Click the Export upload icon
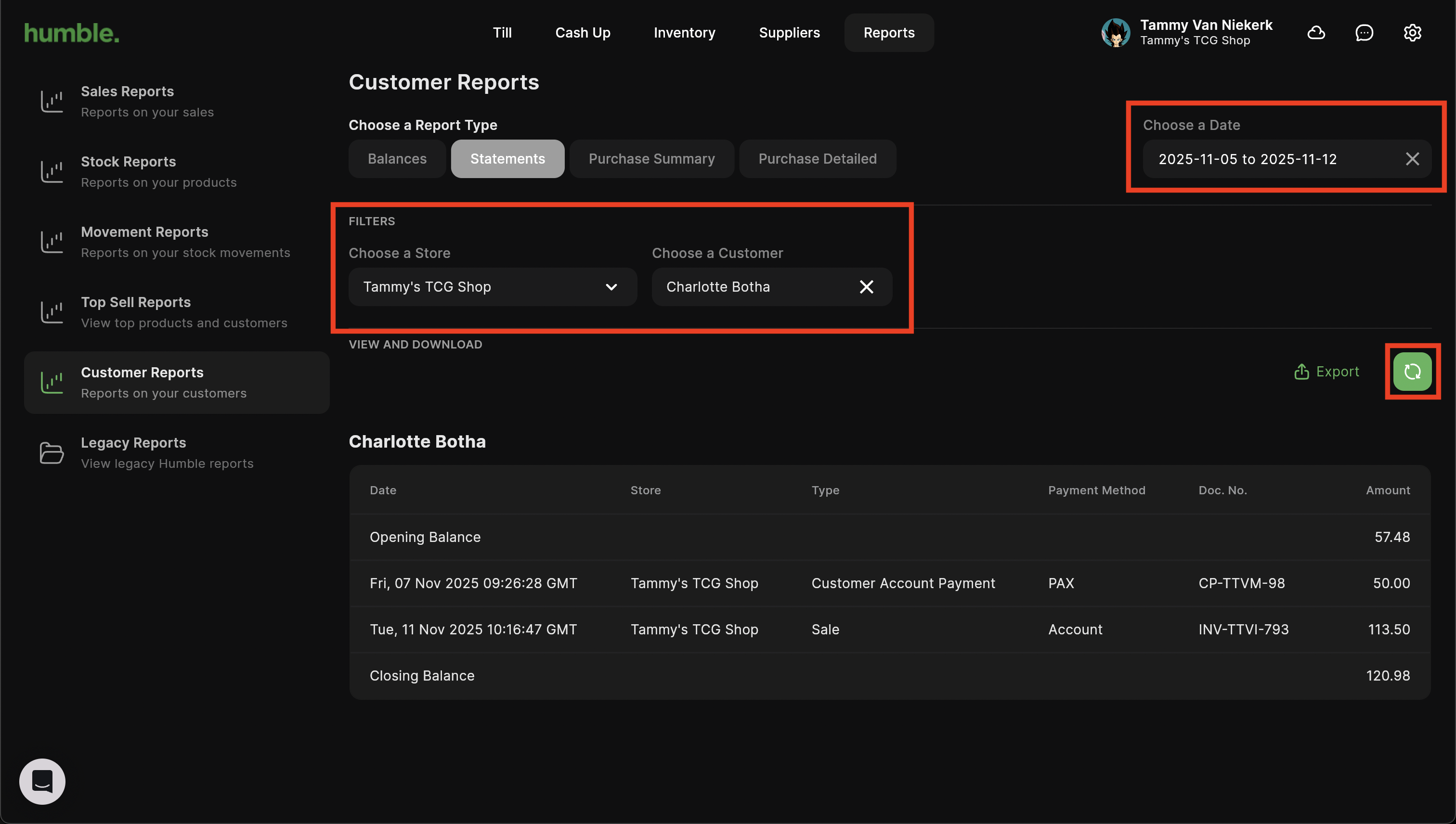Viewport: 1456px width, 824px height. click(x=1301, y=371)
